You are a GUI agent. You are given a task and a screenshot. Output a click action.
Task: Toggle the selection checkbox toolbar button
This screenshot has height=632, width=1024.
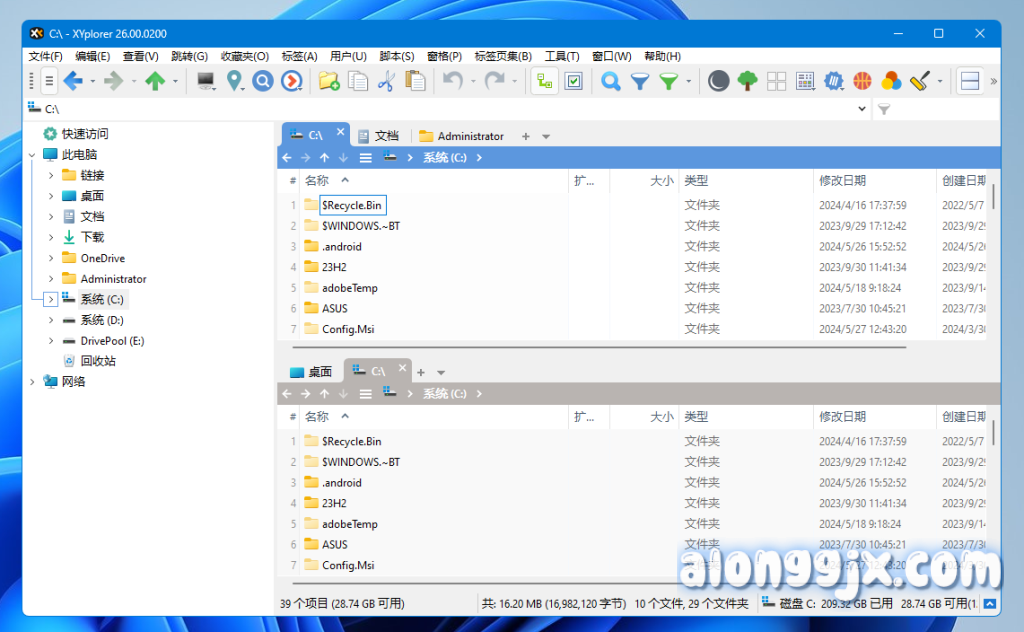(573, 81)
